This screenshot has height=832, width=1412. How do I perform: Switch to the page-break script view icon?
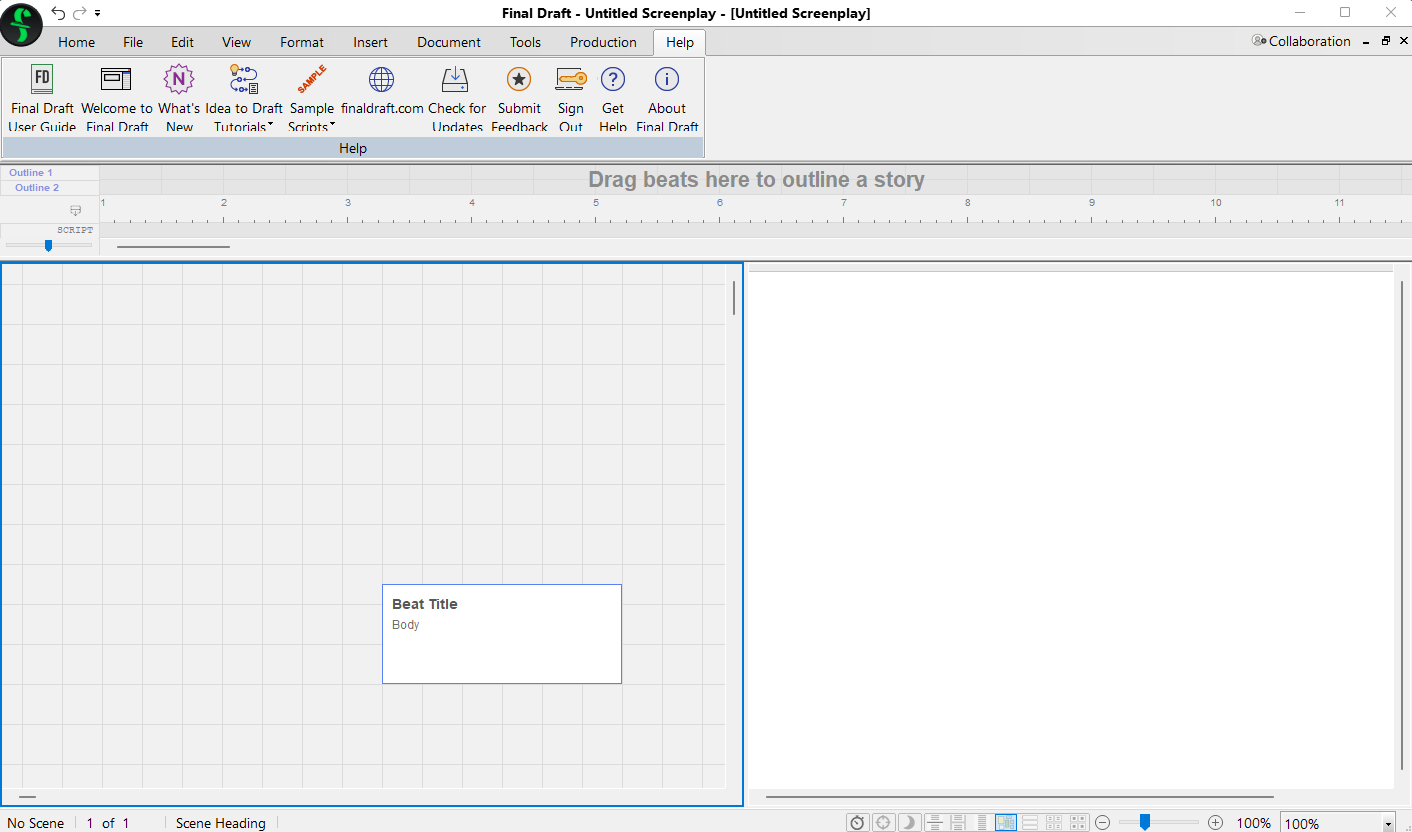pos(959,822)
